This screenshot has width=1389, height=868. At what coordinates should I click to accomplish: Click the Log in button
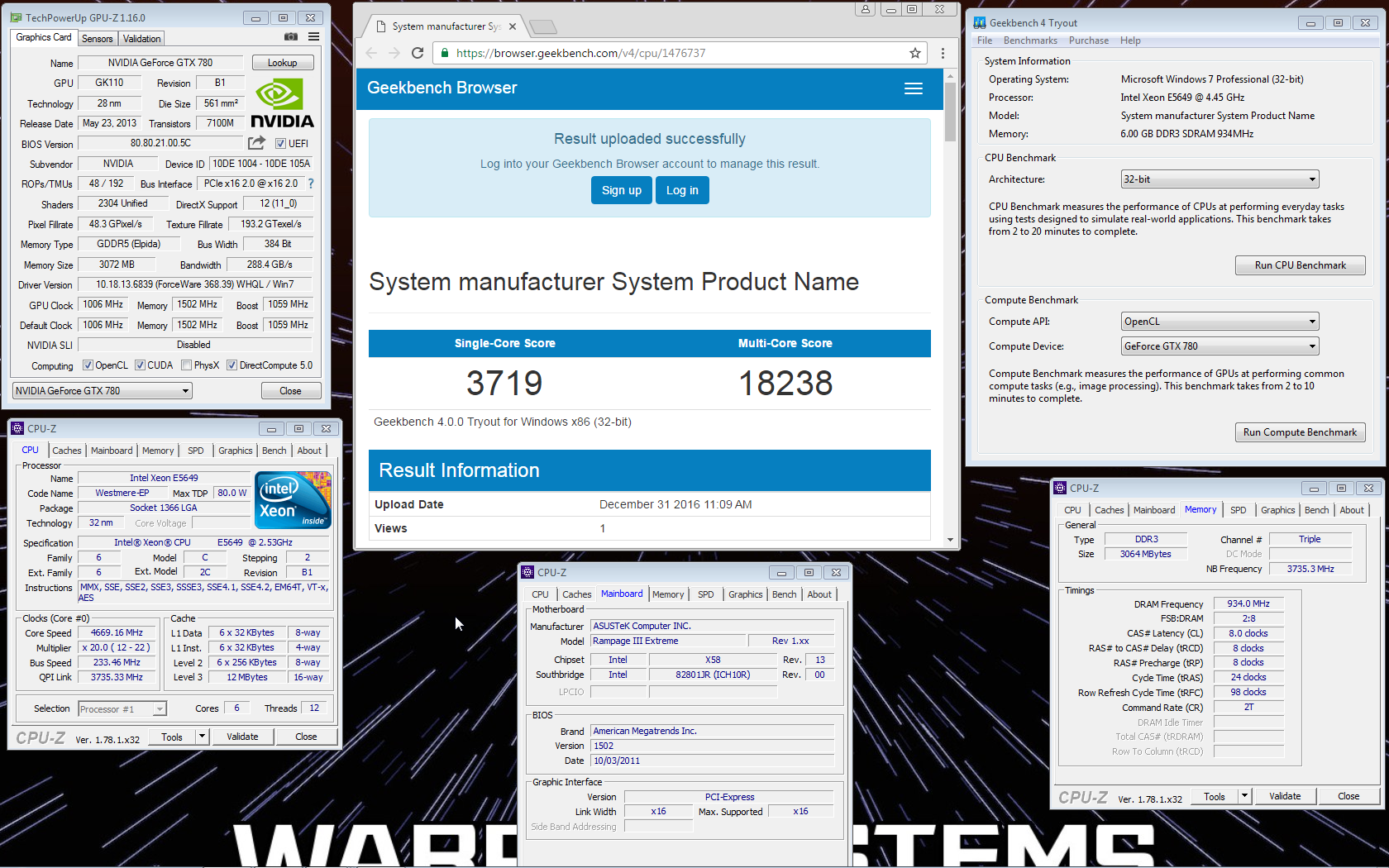point(682,190)
